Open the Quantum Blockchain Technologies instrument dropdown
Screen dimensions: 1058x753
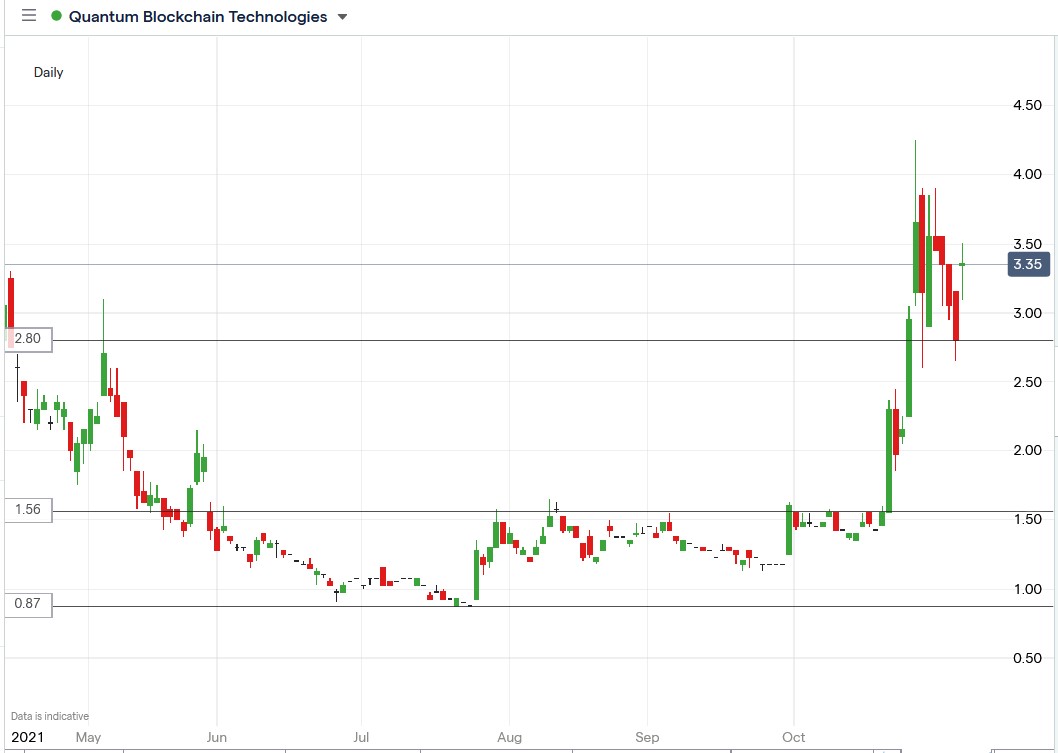[x=340, y=16]
